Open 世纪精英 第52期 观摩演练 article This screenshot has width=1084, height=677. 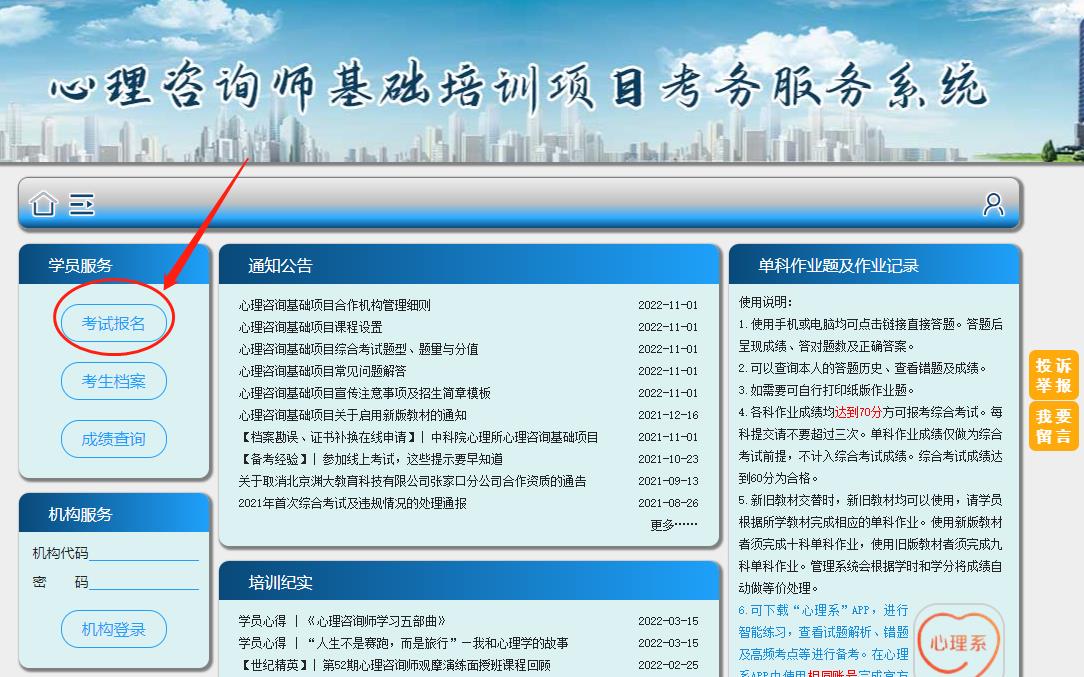(394, 665)
